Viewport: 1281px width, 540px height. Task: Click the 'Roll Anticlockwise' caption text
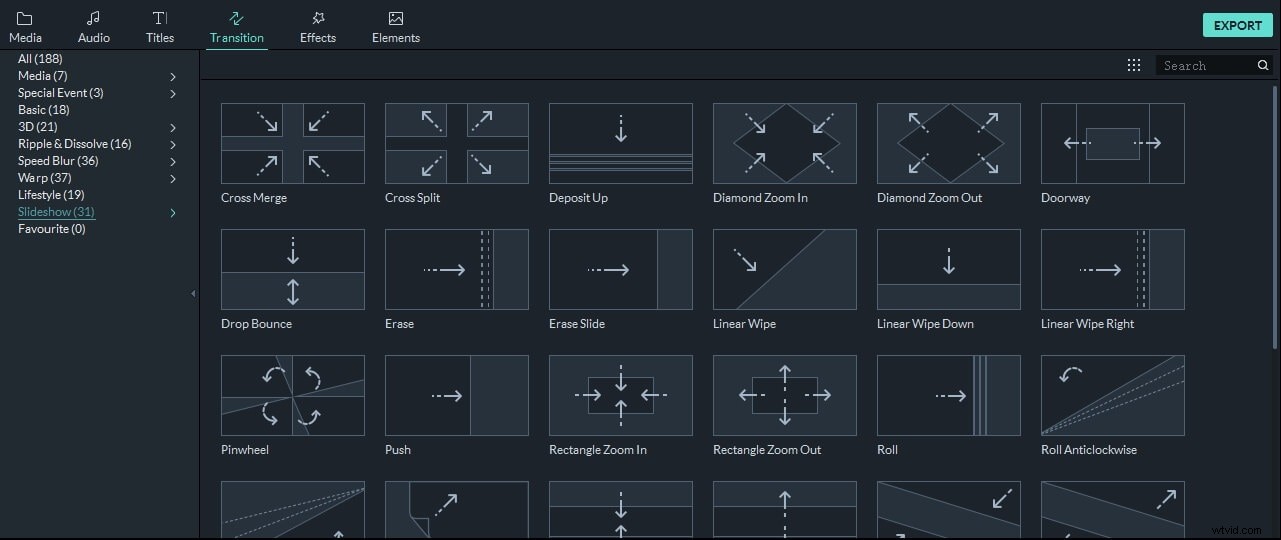[1089, 450]
